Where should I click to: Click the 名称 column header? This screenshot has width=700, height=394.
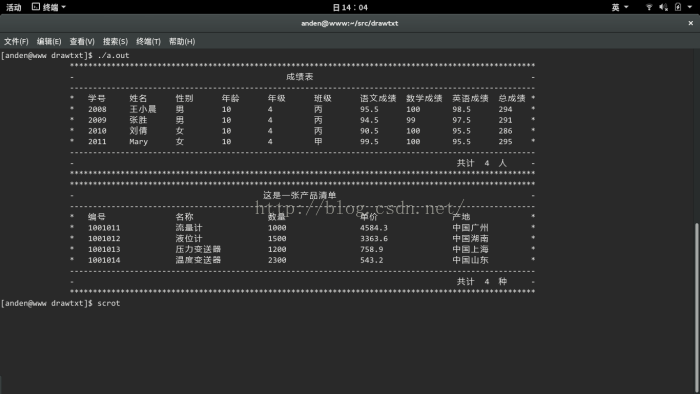point(184,217)
